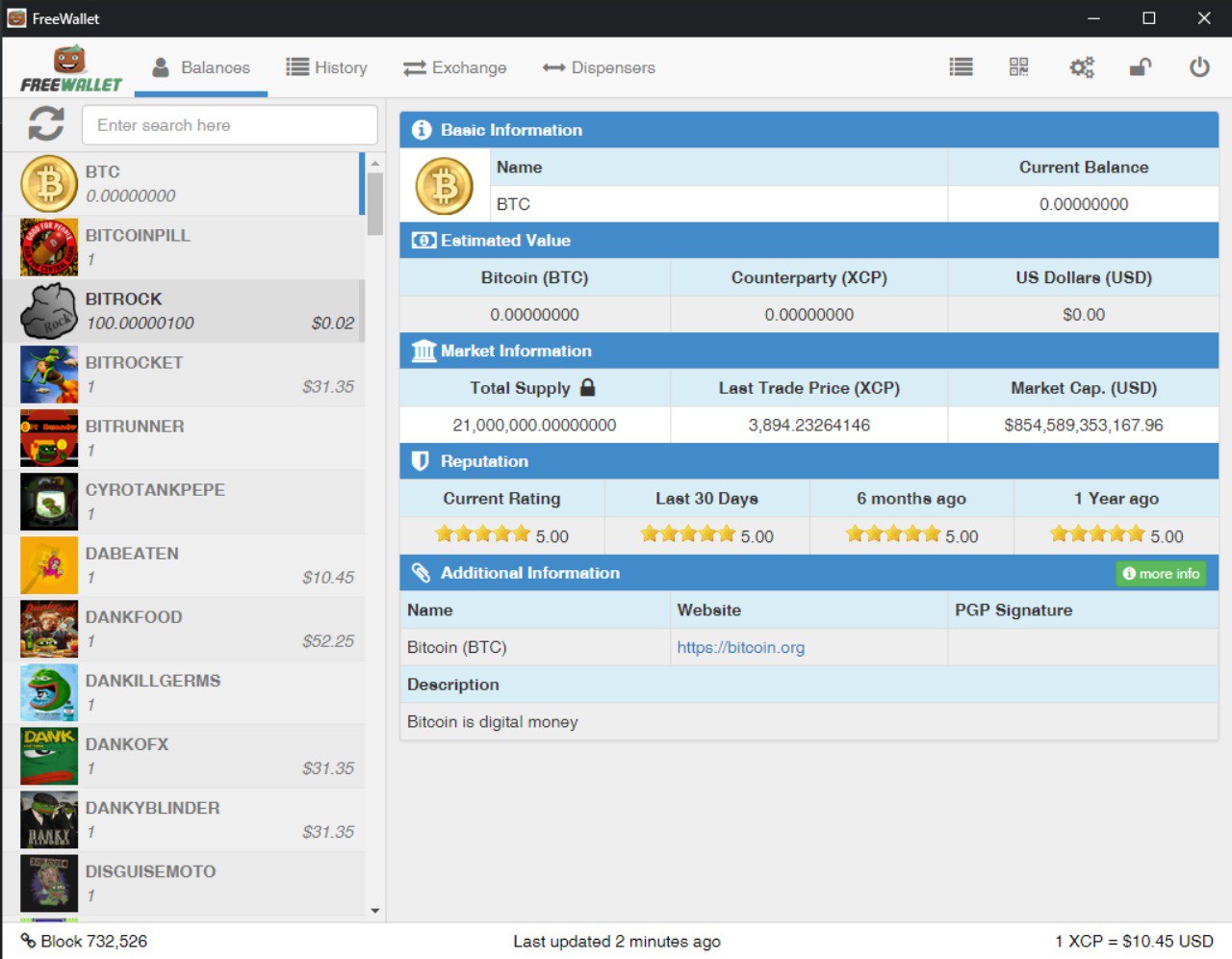
Task: Open the address list icon
Action: [x=961, y=66]
